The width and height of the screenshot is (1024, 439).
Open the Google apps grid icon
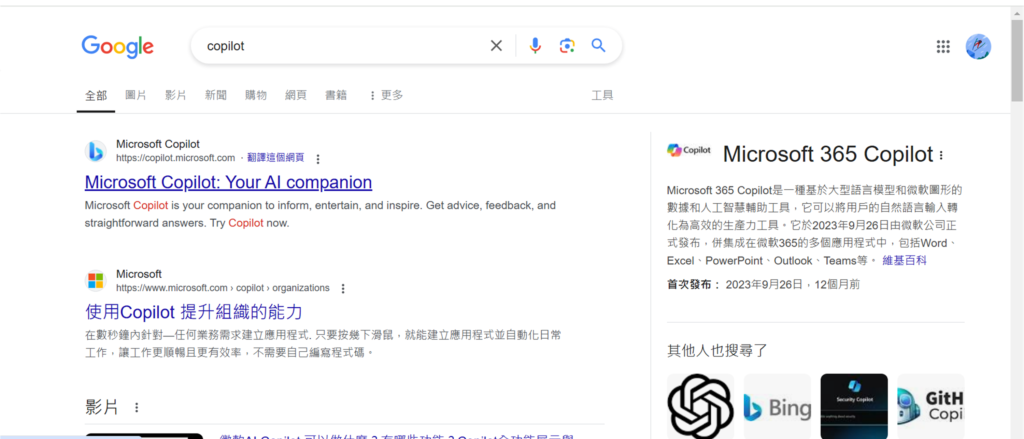(x=943, y=46)
